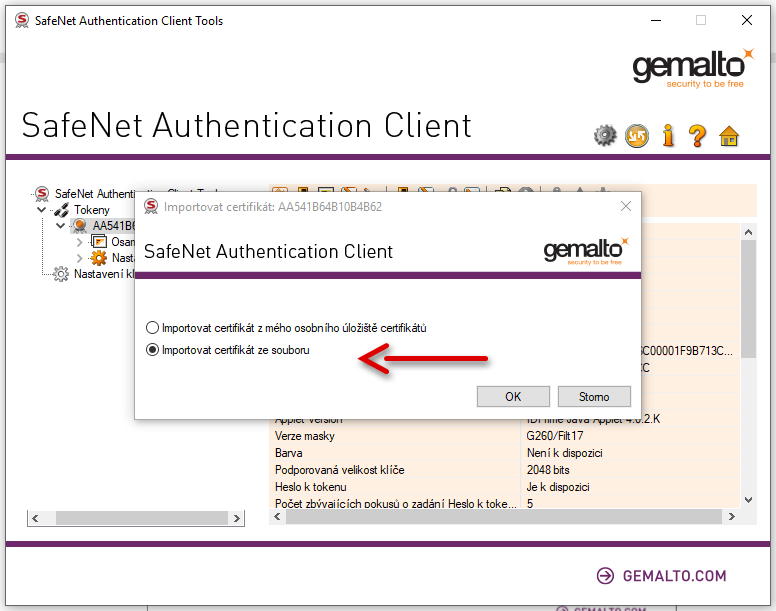Select Počet zbývajících pokusů row label
776x611 pixels.
coord(395,503)
